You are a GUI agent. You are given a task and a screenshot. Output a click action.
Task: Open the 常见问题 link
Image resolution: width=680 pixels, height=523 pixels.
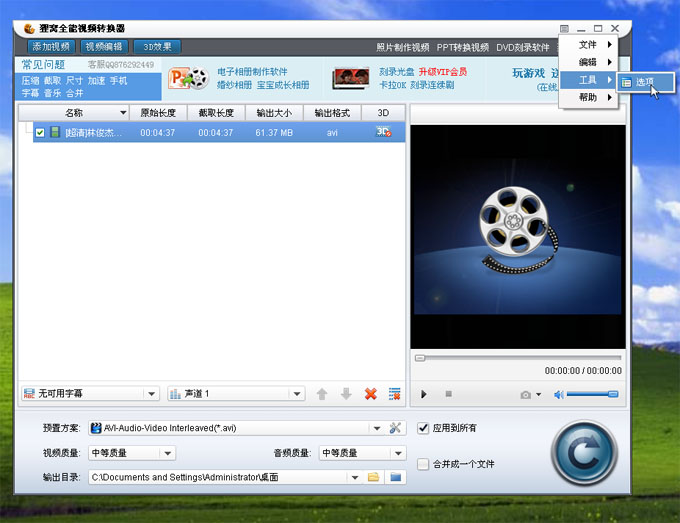pos(43,65)
